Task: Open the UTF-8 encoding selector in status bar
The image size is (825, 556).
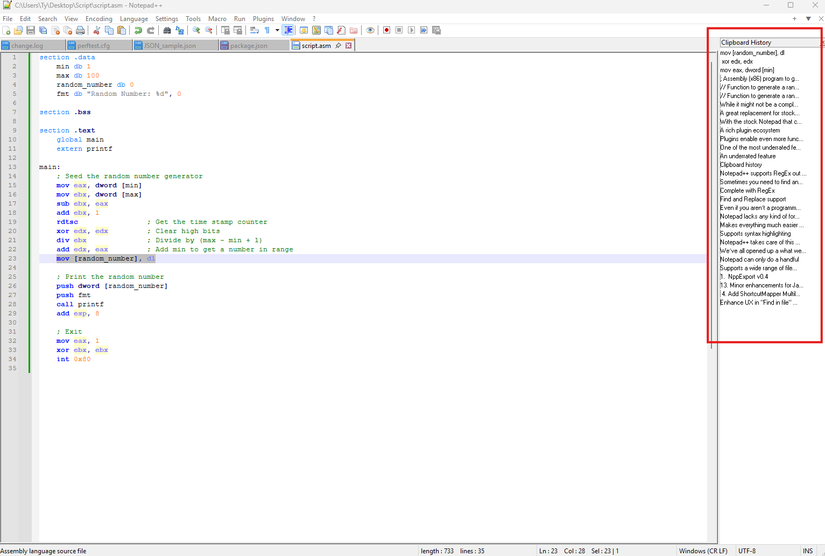Action: click(x=748, y=550)
